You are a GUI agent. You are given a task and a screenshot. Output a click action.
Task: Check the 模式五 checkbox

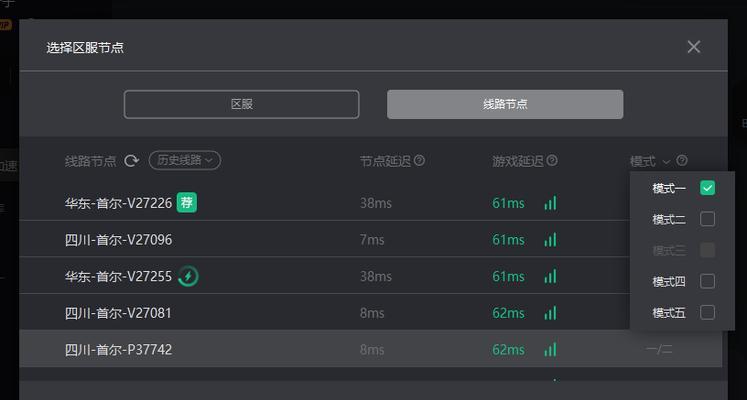click(707, 312)
